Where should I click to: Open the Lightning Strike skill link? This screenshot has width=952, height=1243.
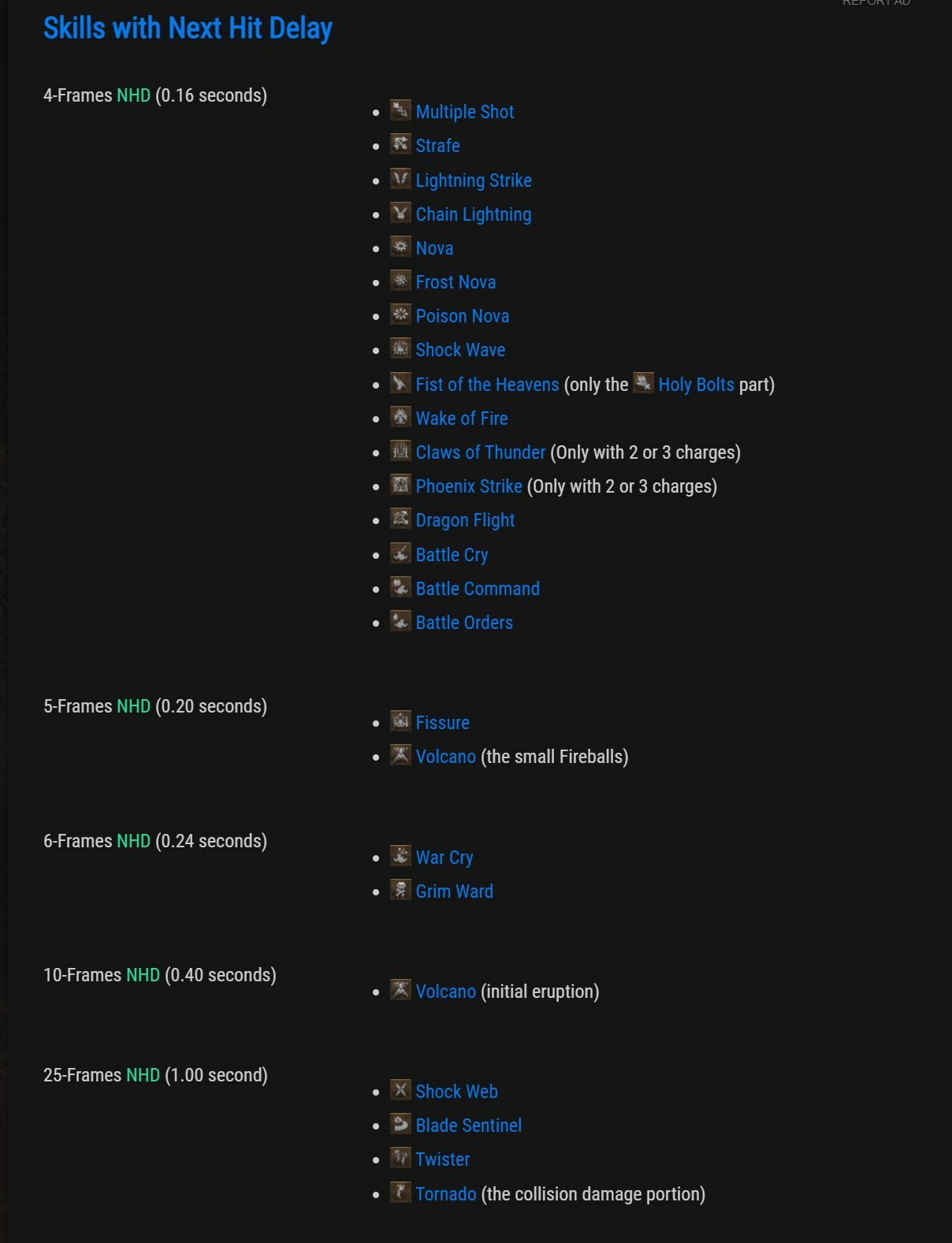click(473, 180)
